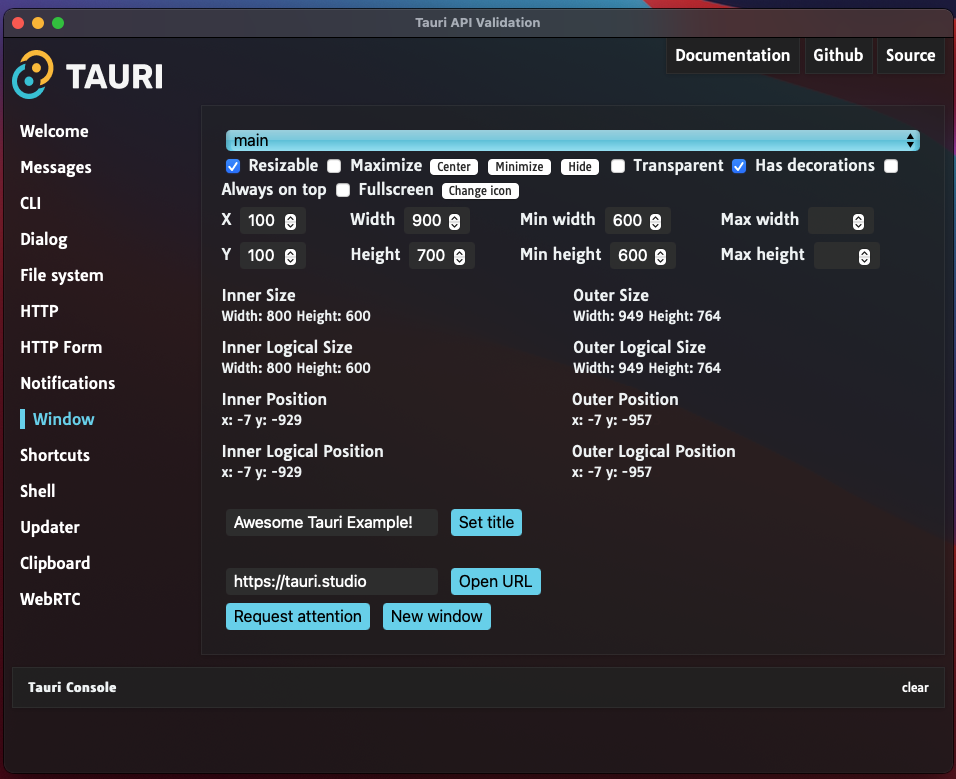Click the Max width stepper arrows

click(858, 221)
